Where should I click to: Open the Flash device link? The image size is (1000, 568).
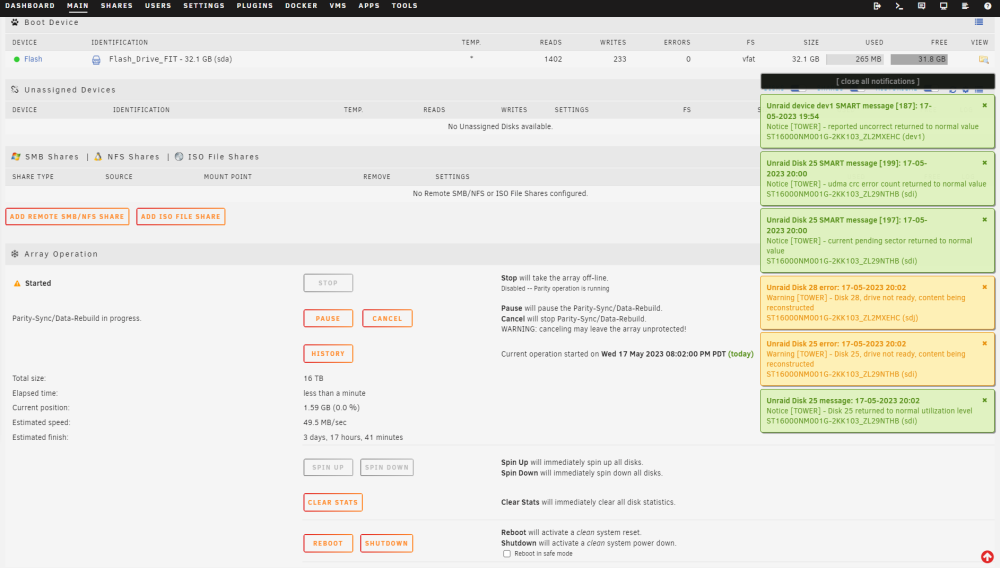[33, 59]
